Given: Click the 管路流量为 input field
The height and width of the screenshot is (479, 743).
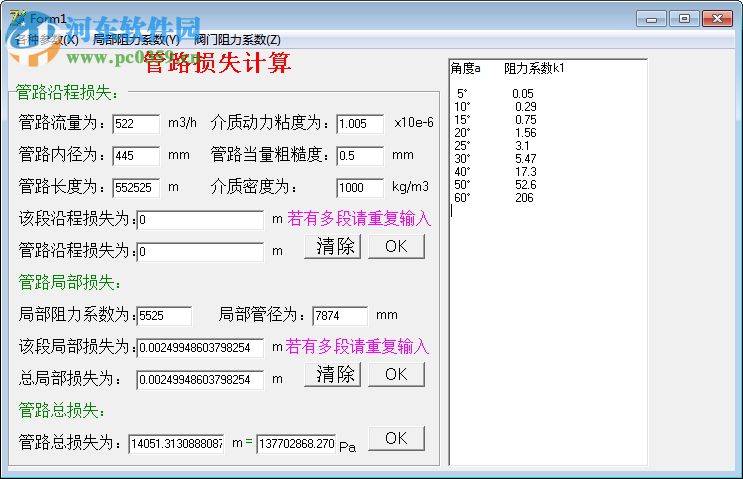Looking at the screenshot, I should tap(136, 124).
